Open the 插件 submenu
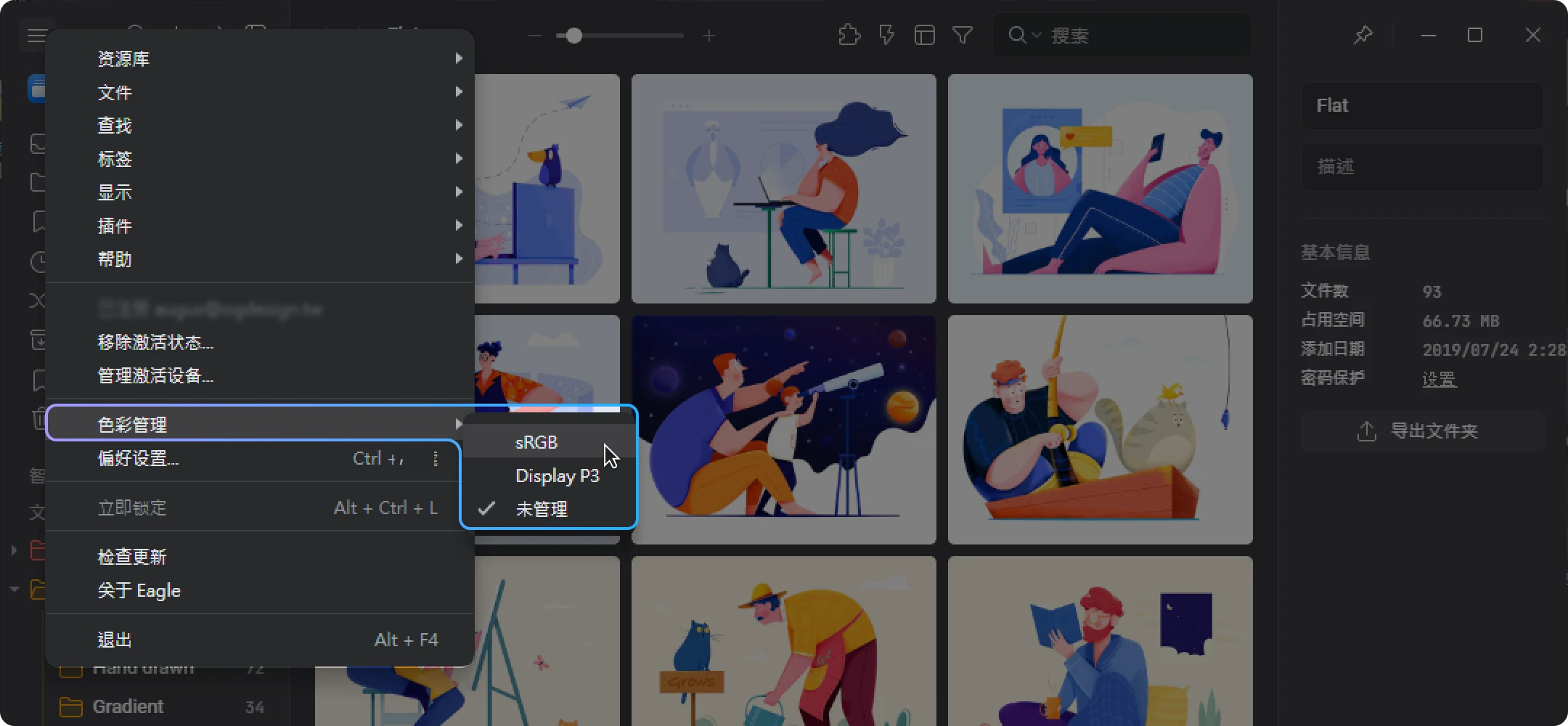Viewport: 1568px width, 726px height. 260,226
